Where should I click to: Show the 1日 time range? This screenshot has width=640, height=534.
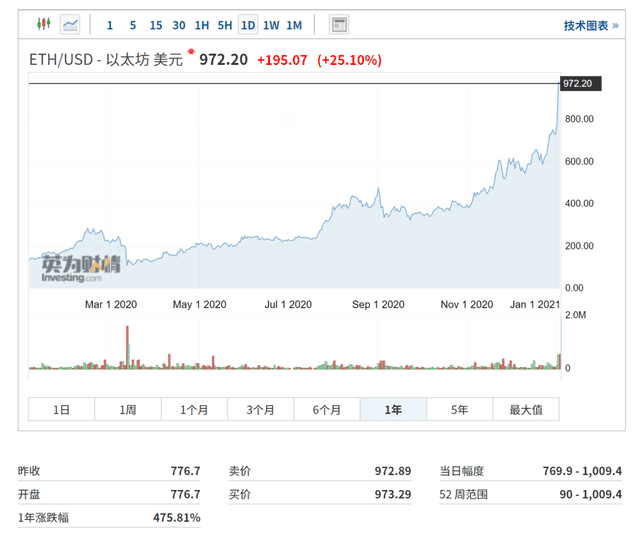tap(61, 409)
